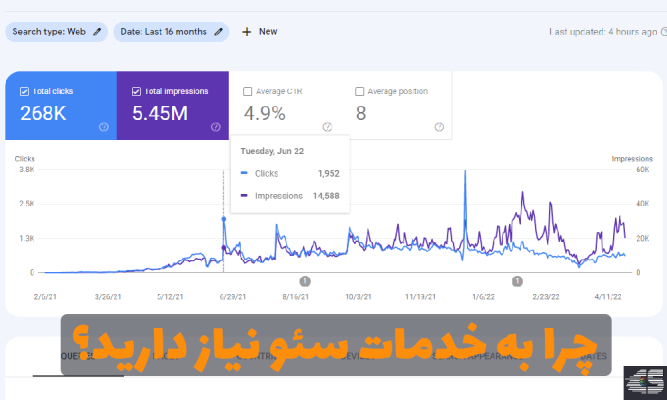667x400 pixels.
Task: Select the 4.9% average CTR value
Action: [264, 113]
